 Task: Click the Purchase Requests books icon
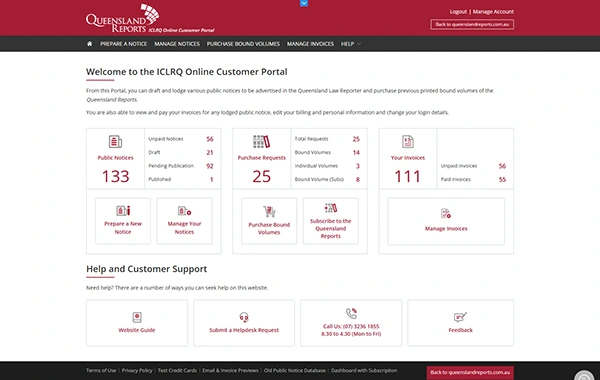261,142
